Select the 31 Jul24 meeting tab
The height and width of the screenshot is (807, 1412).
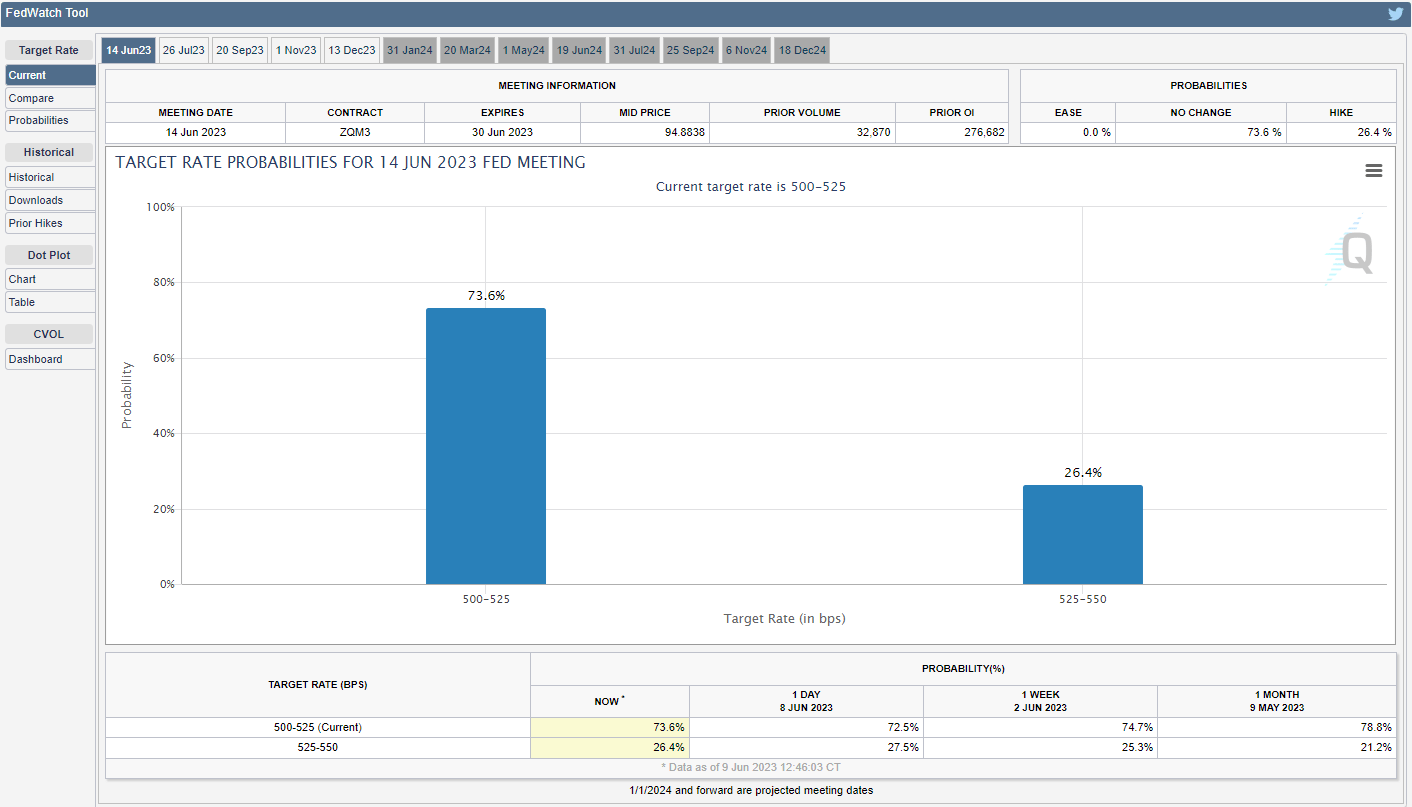pos(635,50)
